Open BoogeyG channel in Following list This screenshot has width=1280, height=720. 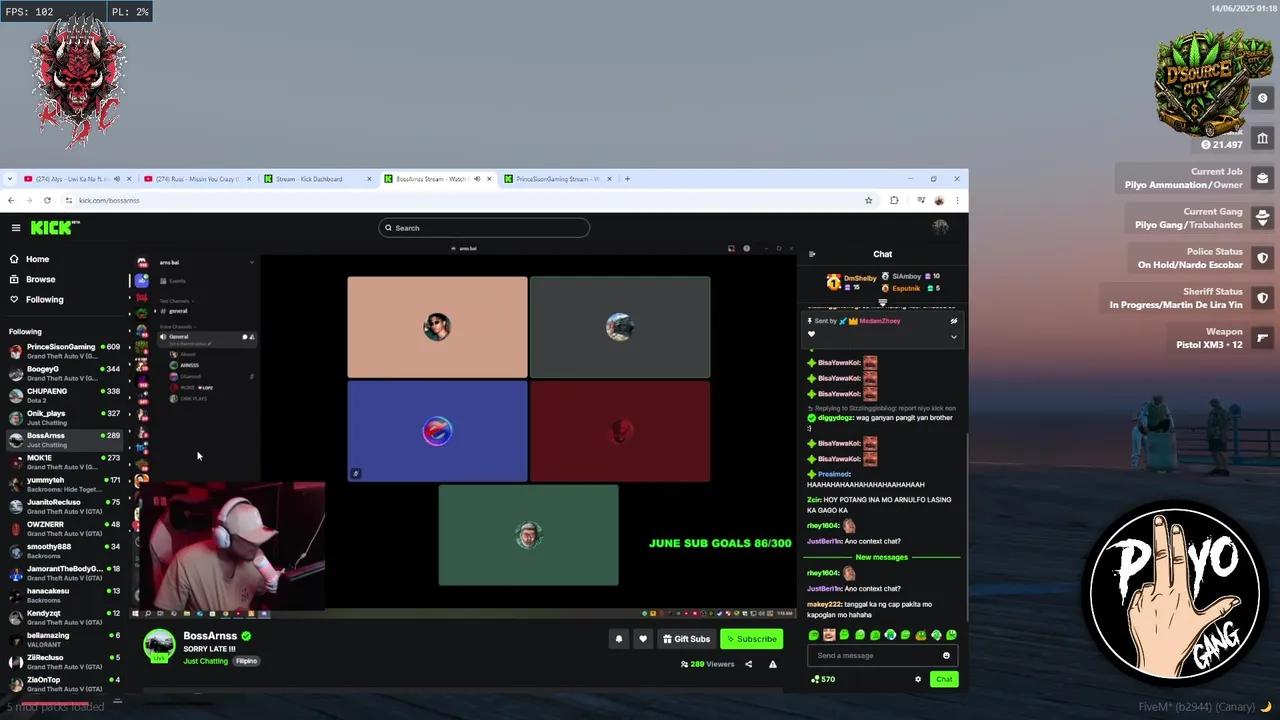tap(65, 373)
